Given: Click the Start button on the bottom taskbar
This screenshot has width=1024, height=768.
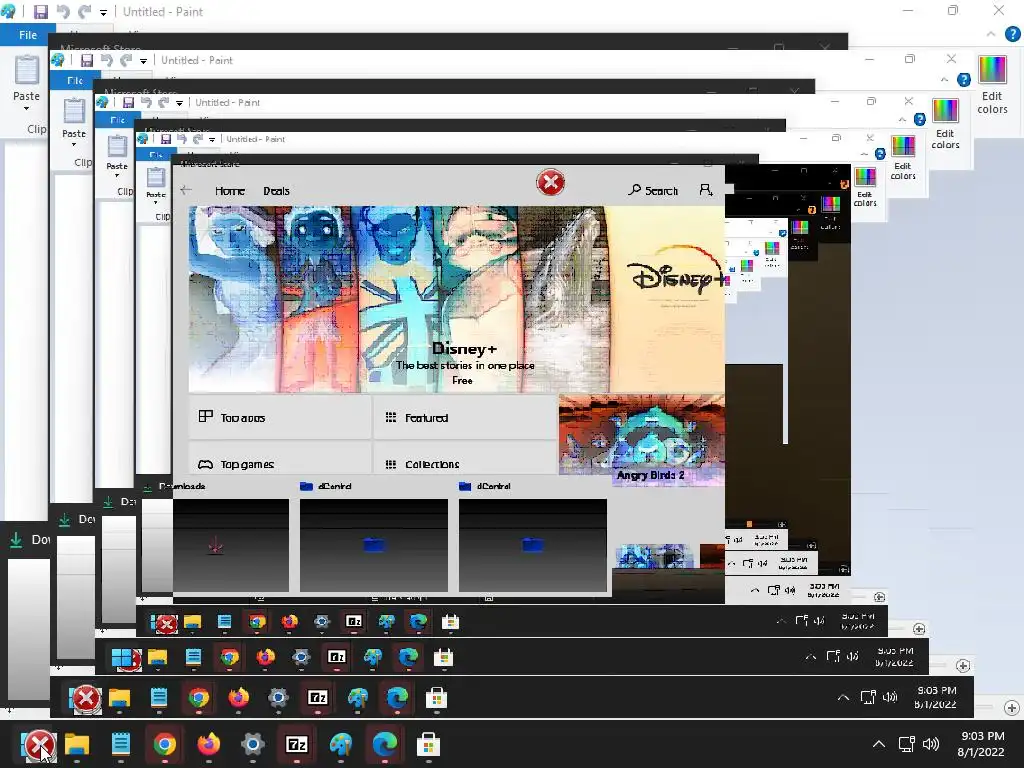Looking at the screenshot, I should (x=38, y=744).
